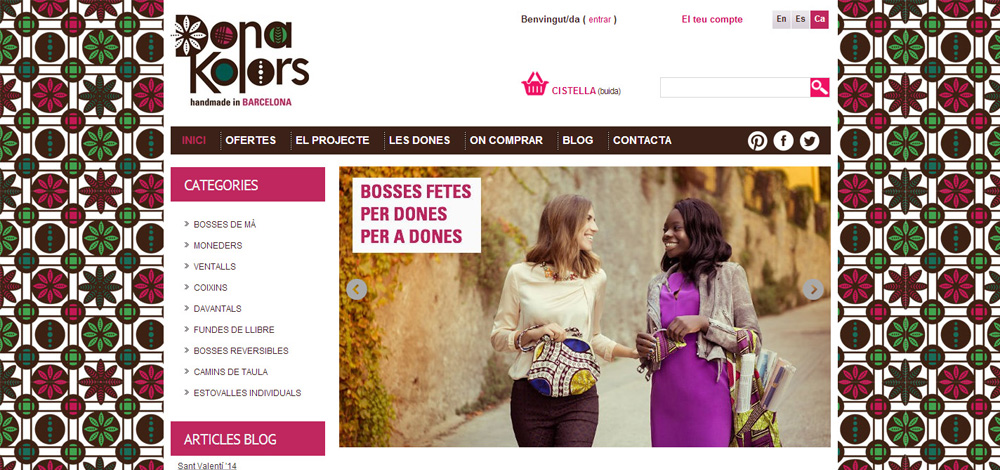1000x470 pixels.
Task: Expand the Bosses de mà category
Action: (x=225, y=224)
